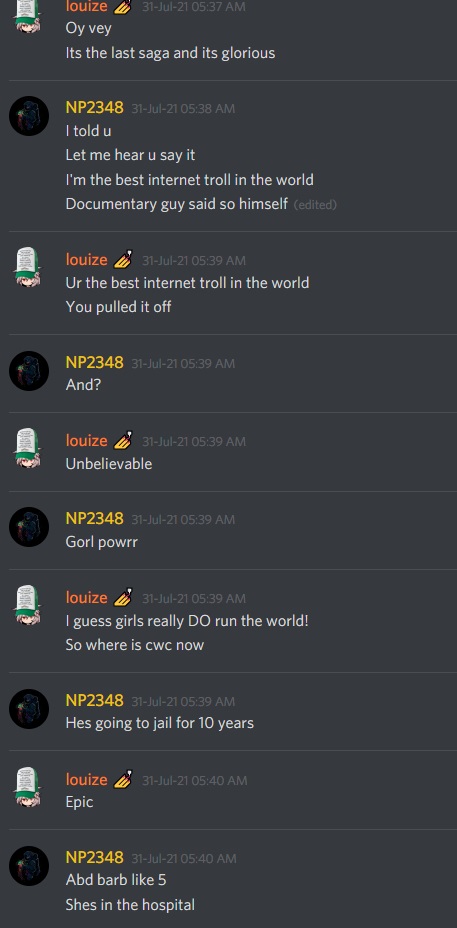This screenshot has width=457, height=928.
Task: Select the message 'Shes in the hospital'
Action: pos(130,905)
